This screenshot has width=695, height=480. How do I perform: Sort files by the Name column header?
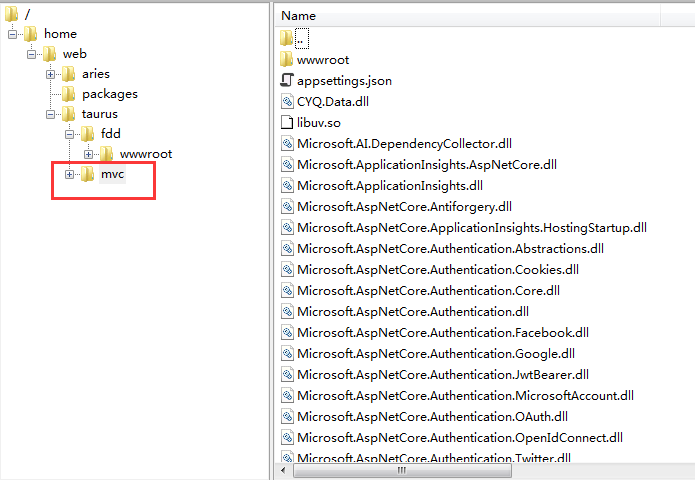(x=468, y=16)
